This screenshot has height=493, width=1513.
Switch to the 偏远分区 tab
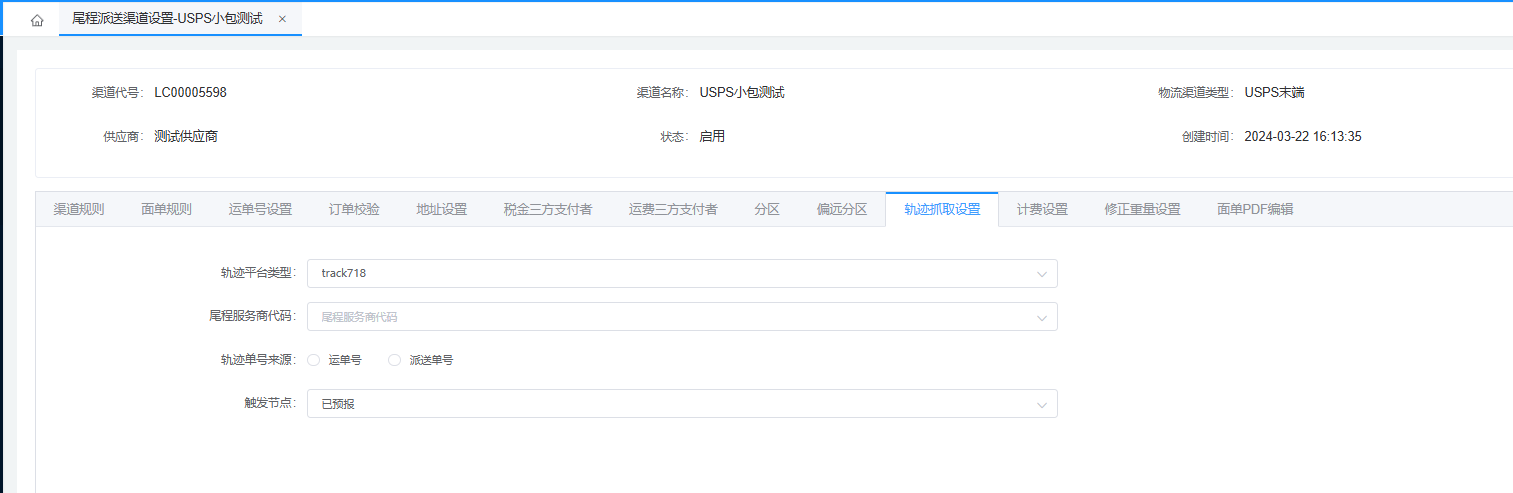842,209
